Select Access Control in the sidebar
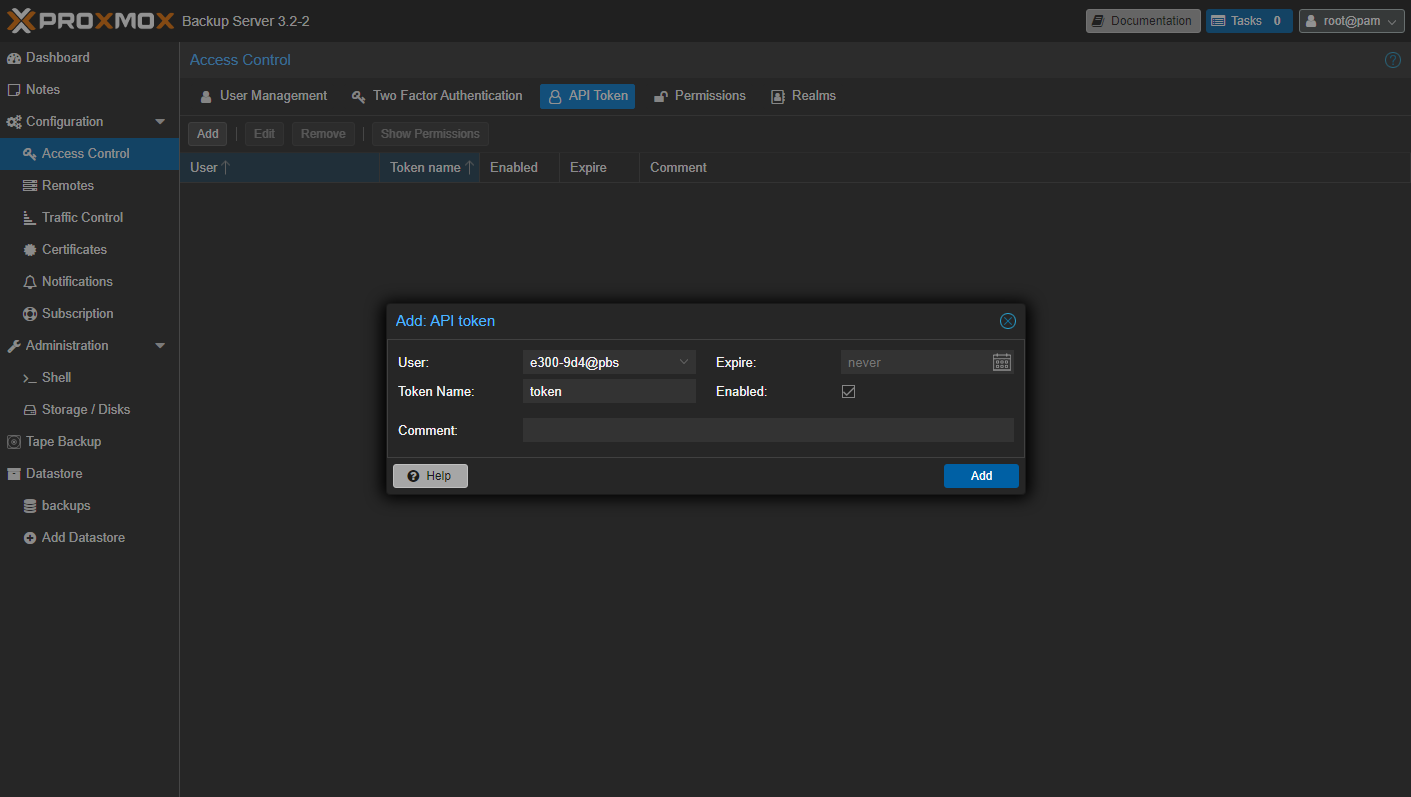Screen dimensions: 1411x797 (x=89, y=154)
